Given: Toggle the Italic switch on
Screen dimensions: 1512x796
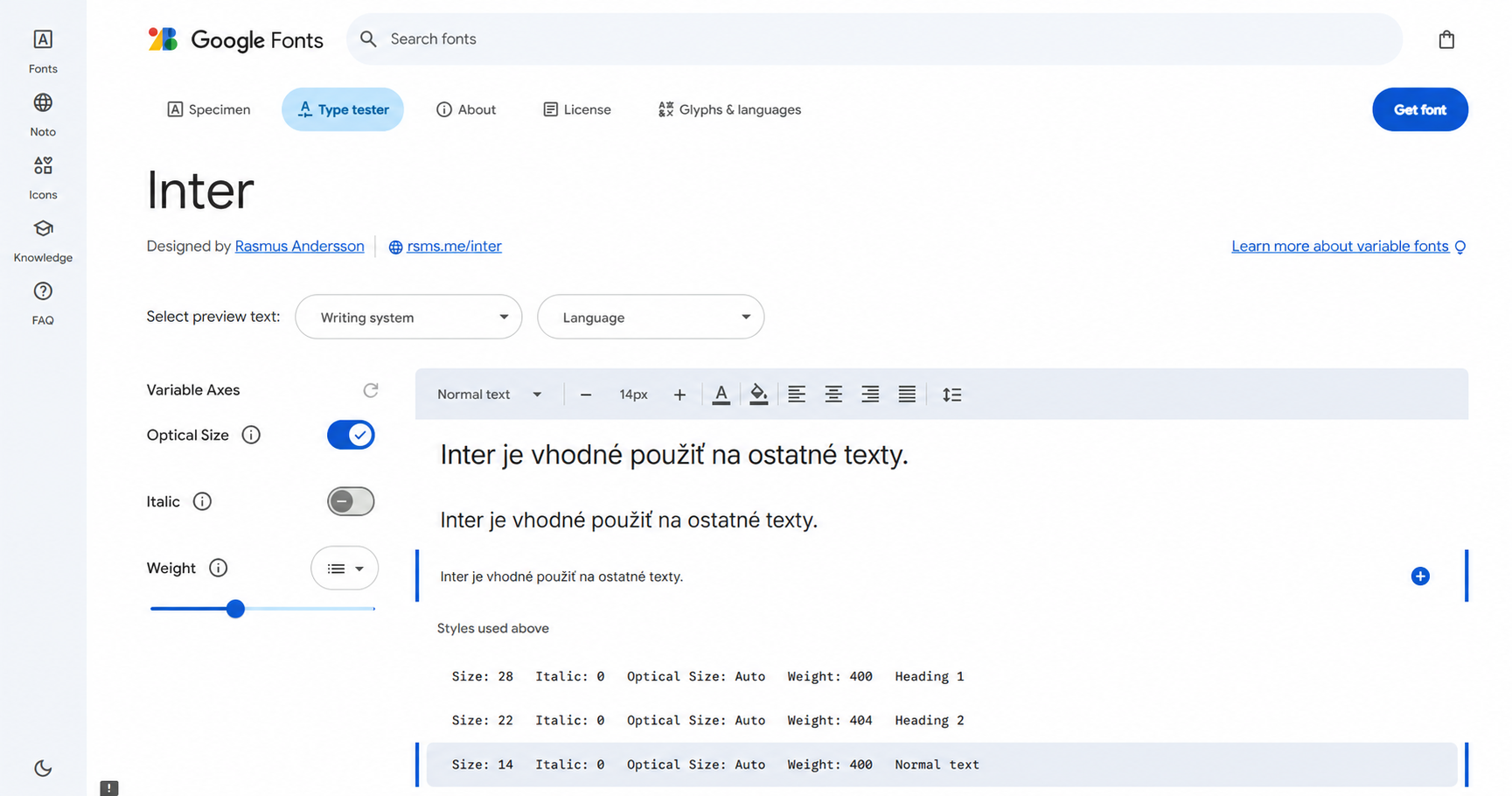Looking at the screenshot, I should (x=351, y=501).
